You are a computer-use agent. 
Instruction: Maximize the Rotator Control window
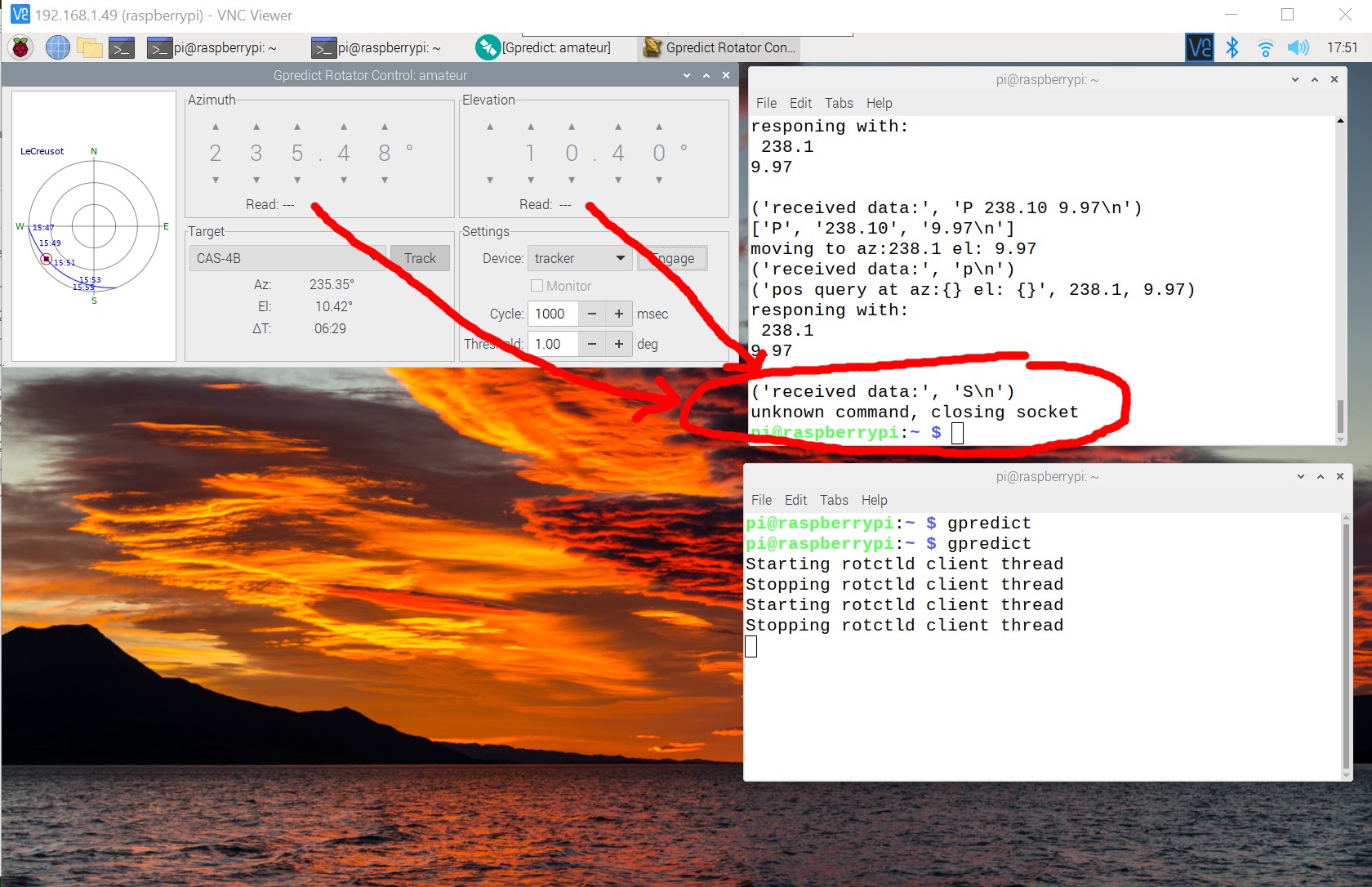(x=706, y=75)
